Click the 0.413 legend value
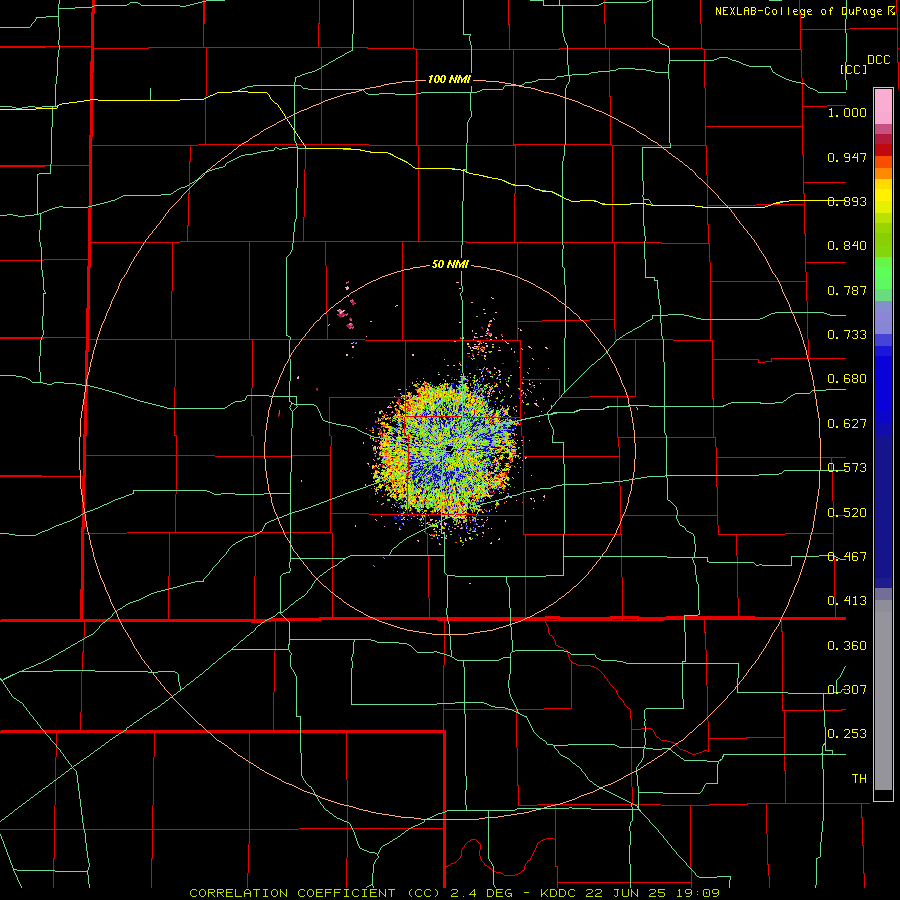 pyautogui.click(x=847, y=601)
